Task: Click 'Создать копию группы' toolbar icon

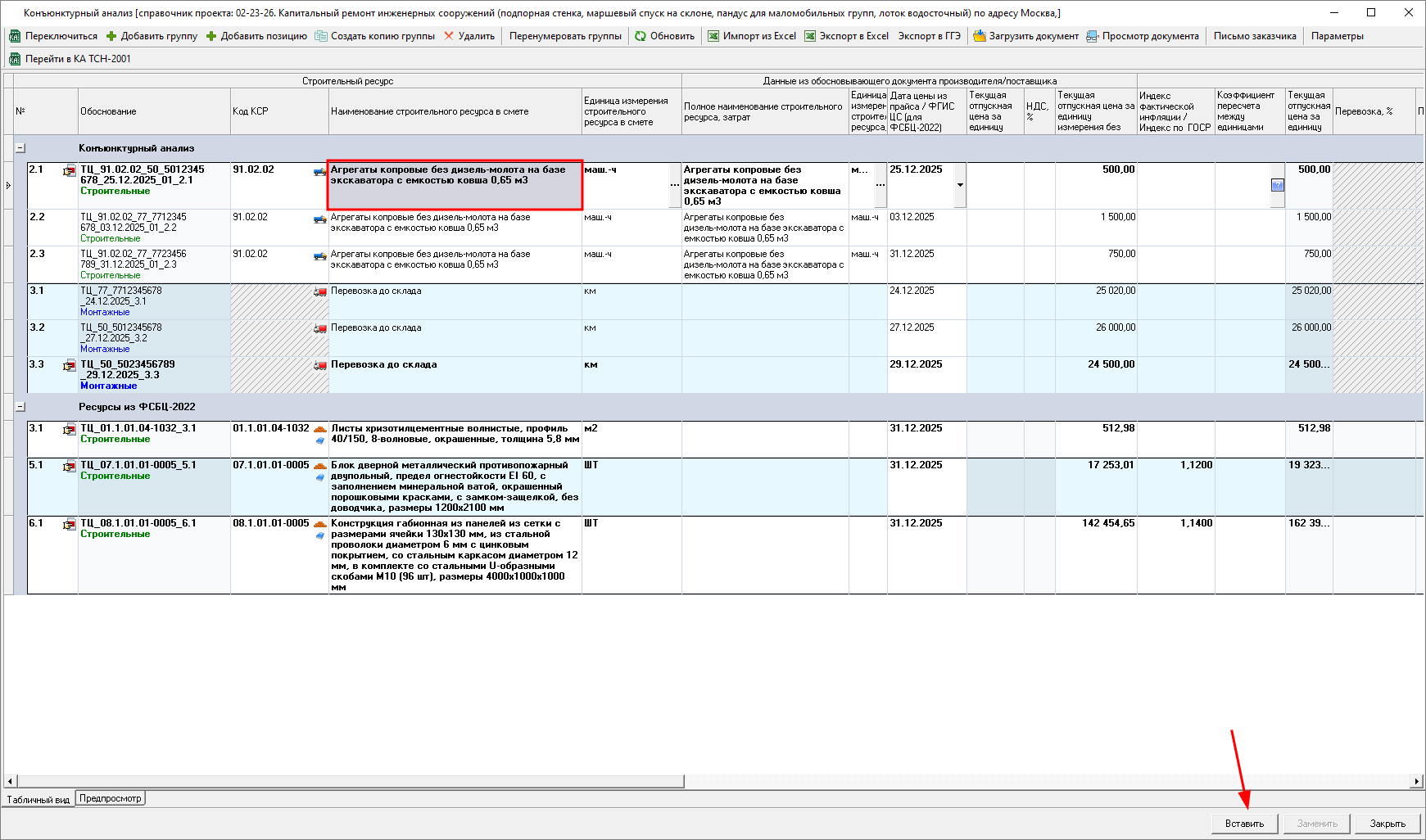Action: click(321, 36)
